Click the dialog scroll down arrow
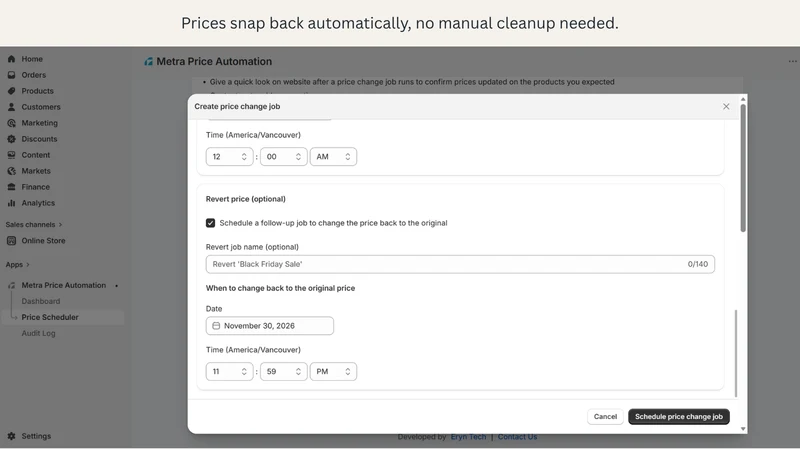This screenshot has width=800, height=450. 743,429
